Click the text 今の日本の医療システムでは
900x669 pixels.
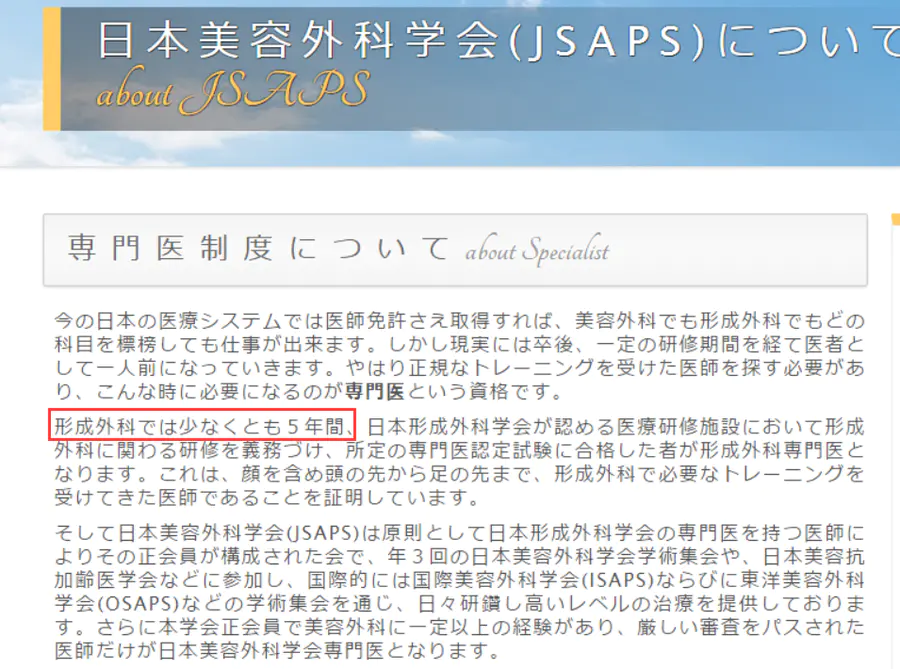click(x=190, y=321)
